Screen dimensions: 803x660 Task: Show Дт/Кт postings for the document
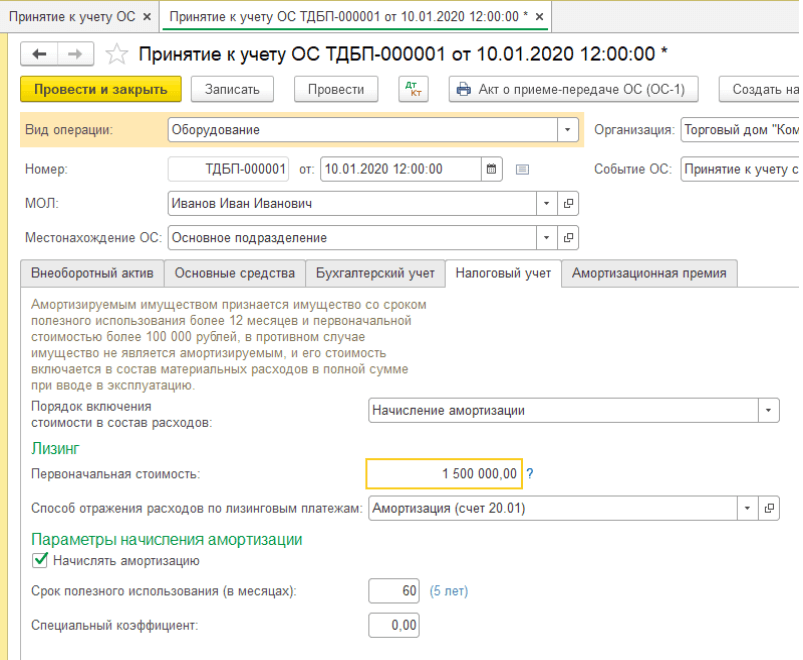413,89
